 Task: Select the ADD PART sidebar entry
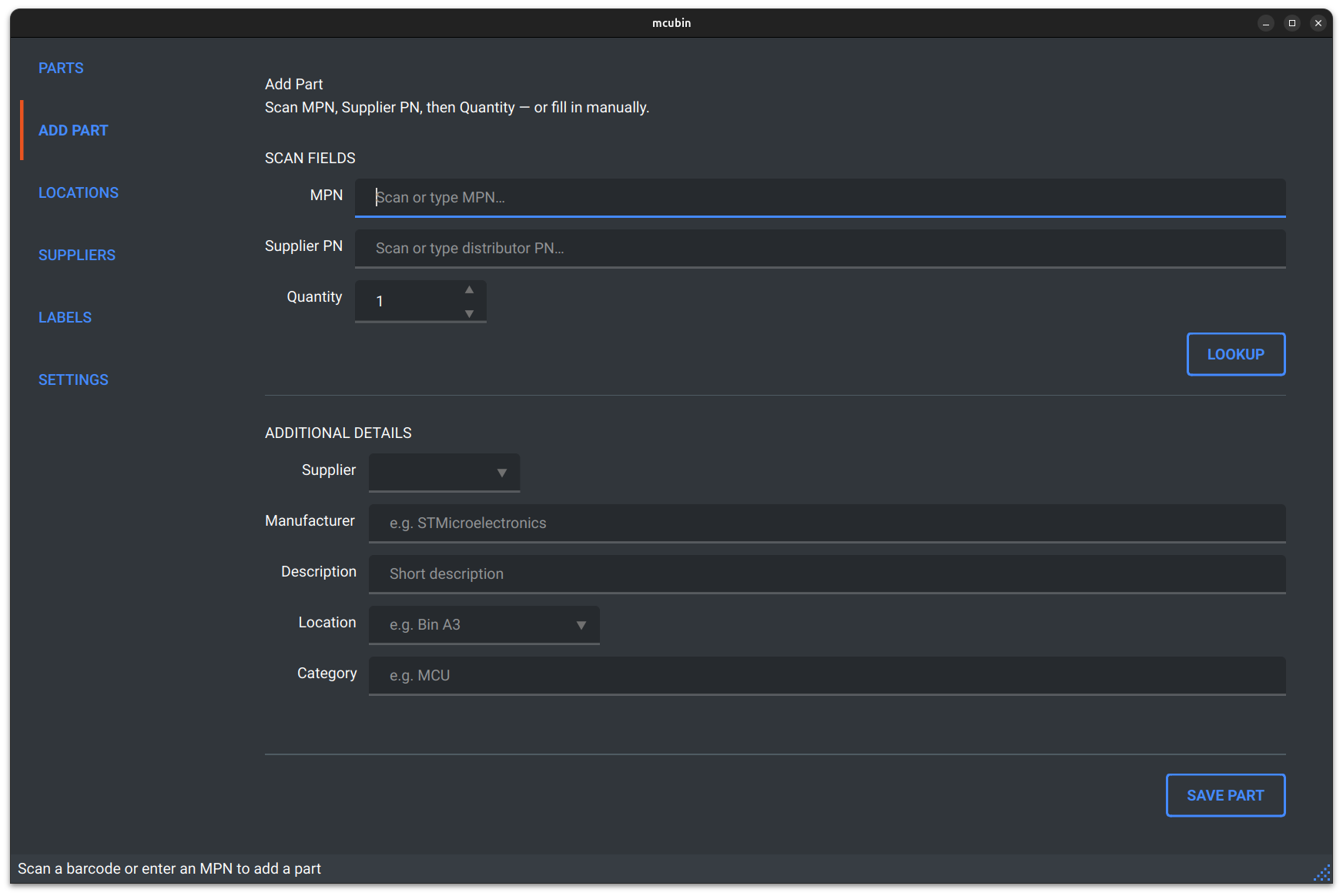click(x=73, y=130)
